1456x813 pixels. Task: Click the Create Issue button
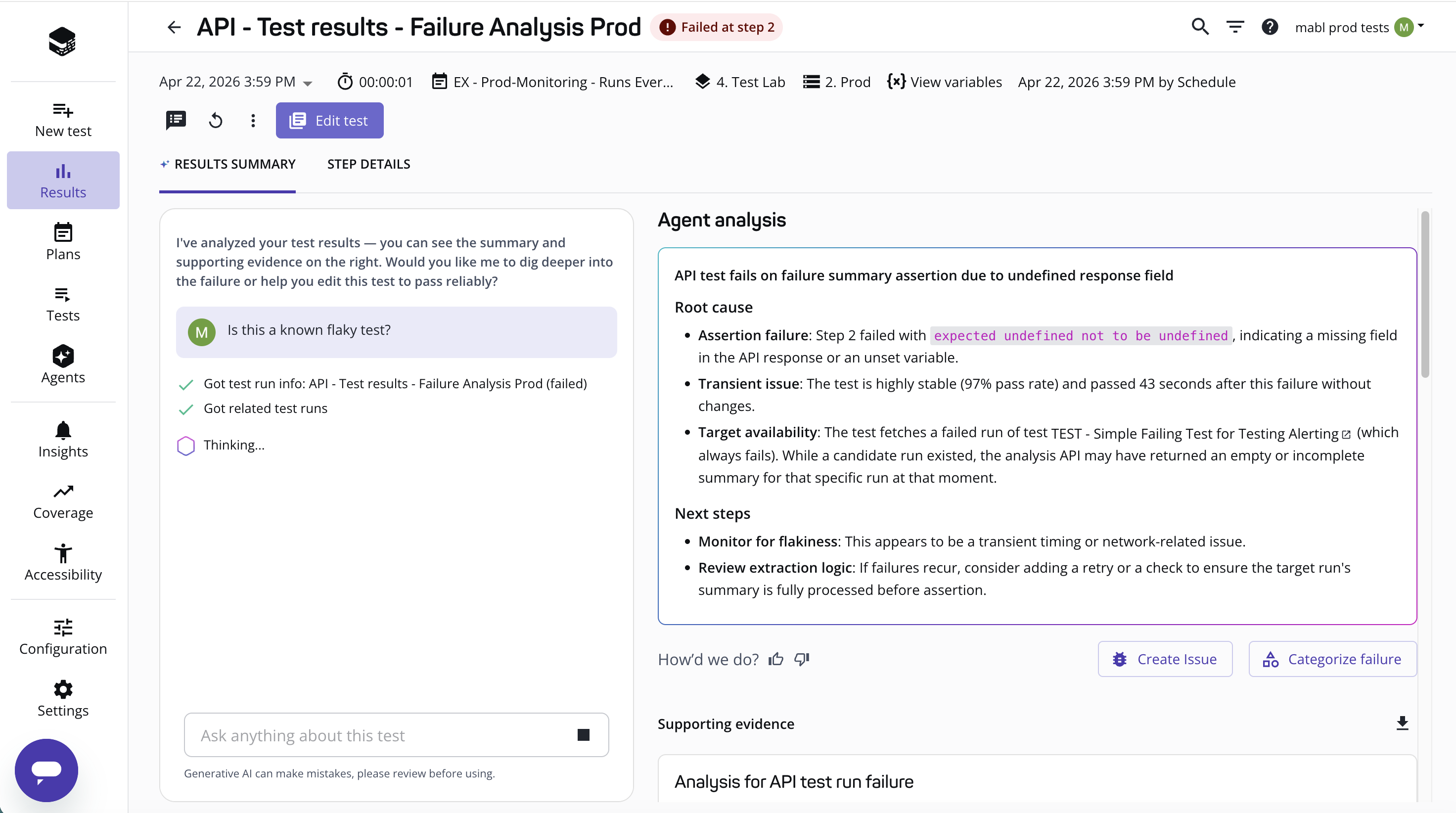point(1165,659)
